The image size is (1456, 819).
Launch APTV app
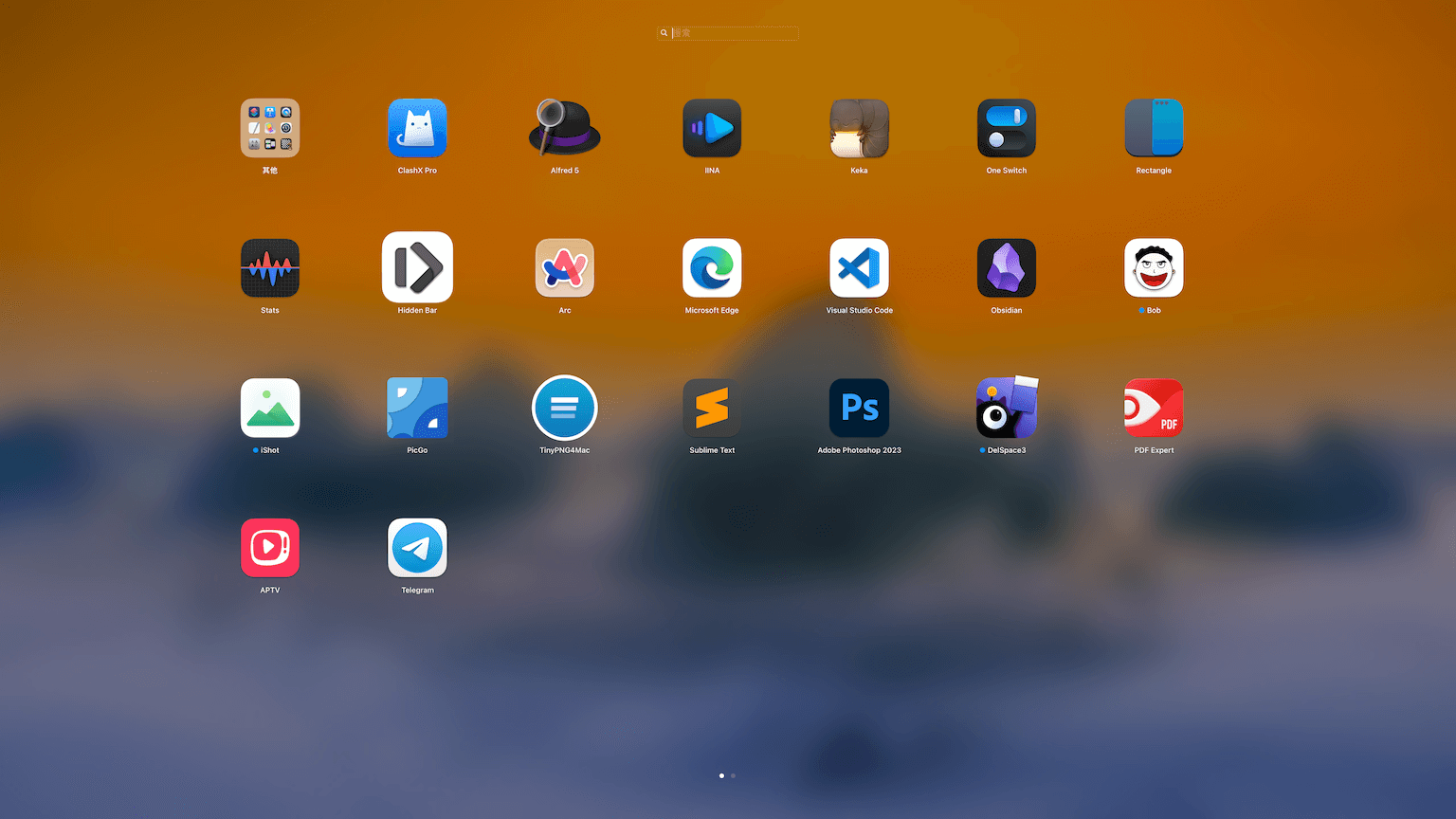click(270, 548)
